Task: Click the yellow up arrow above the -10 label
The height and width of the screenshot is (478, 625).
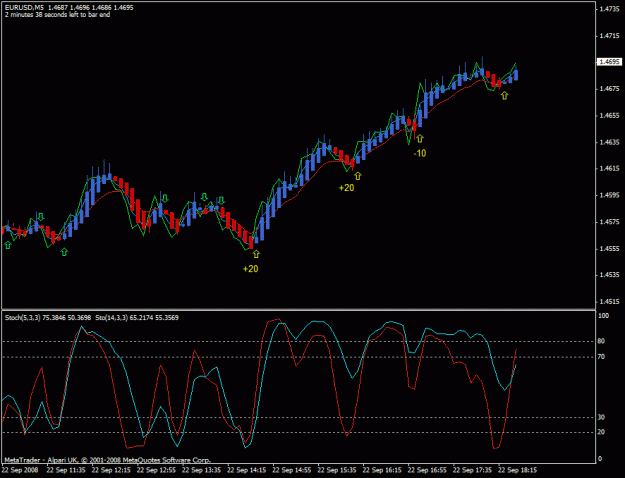Action: 420,138
